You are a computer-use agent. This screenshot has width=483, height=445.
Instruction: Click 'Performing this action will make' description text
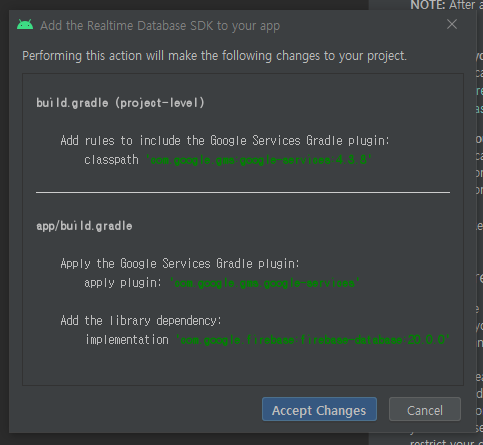(x=214, y=56)
